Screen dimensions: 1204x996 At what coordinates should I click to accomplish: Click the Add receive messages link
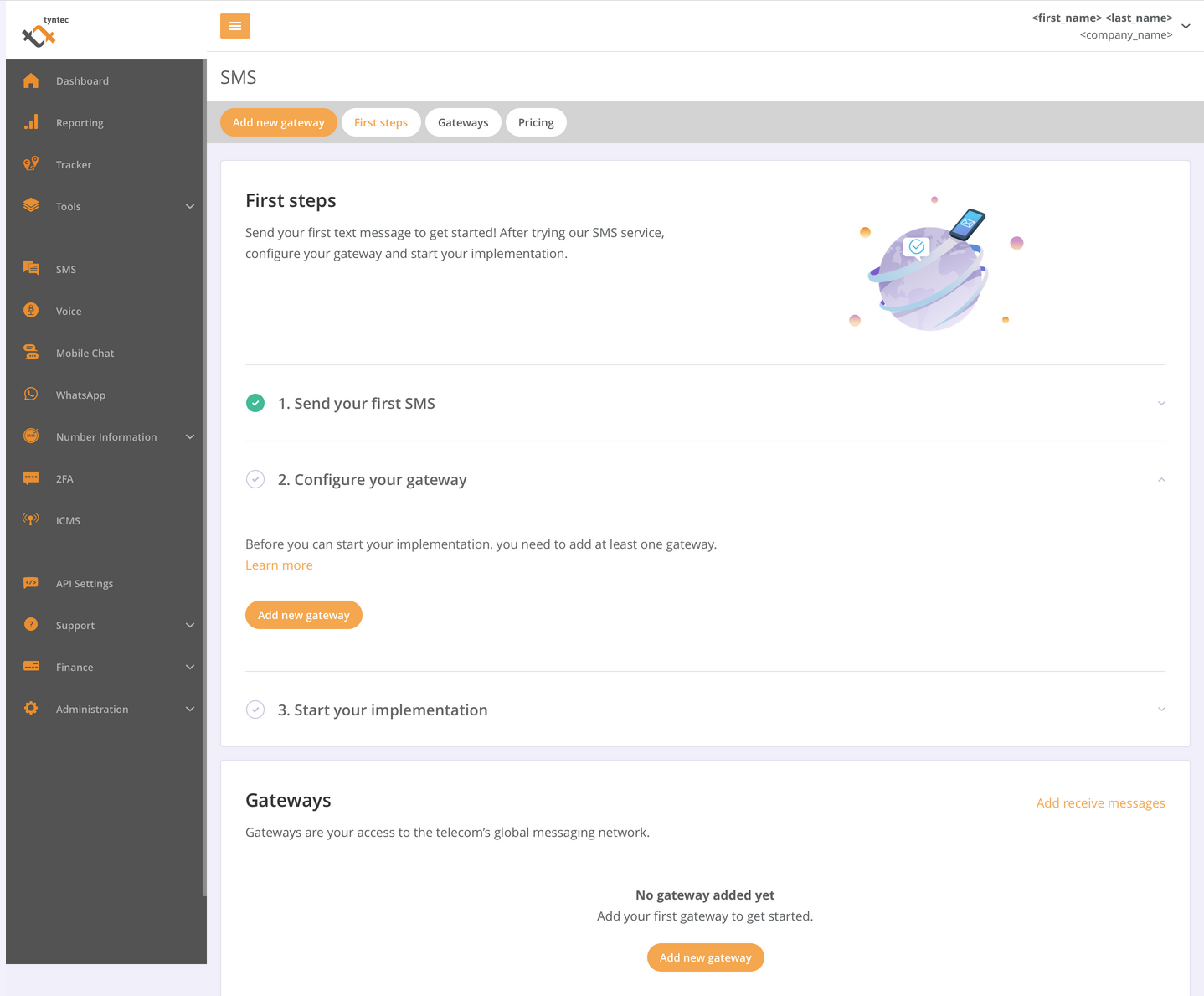coord(1101,802)
